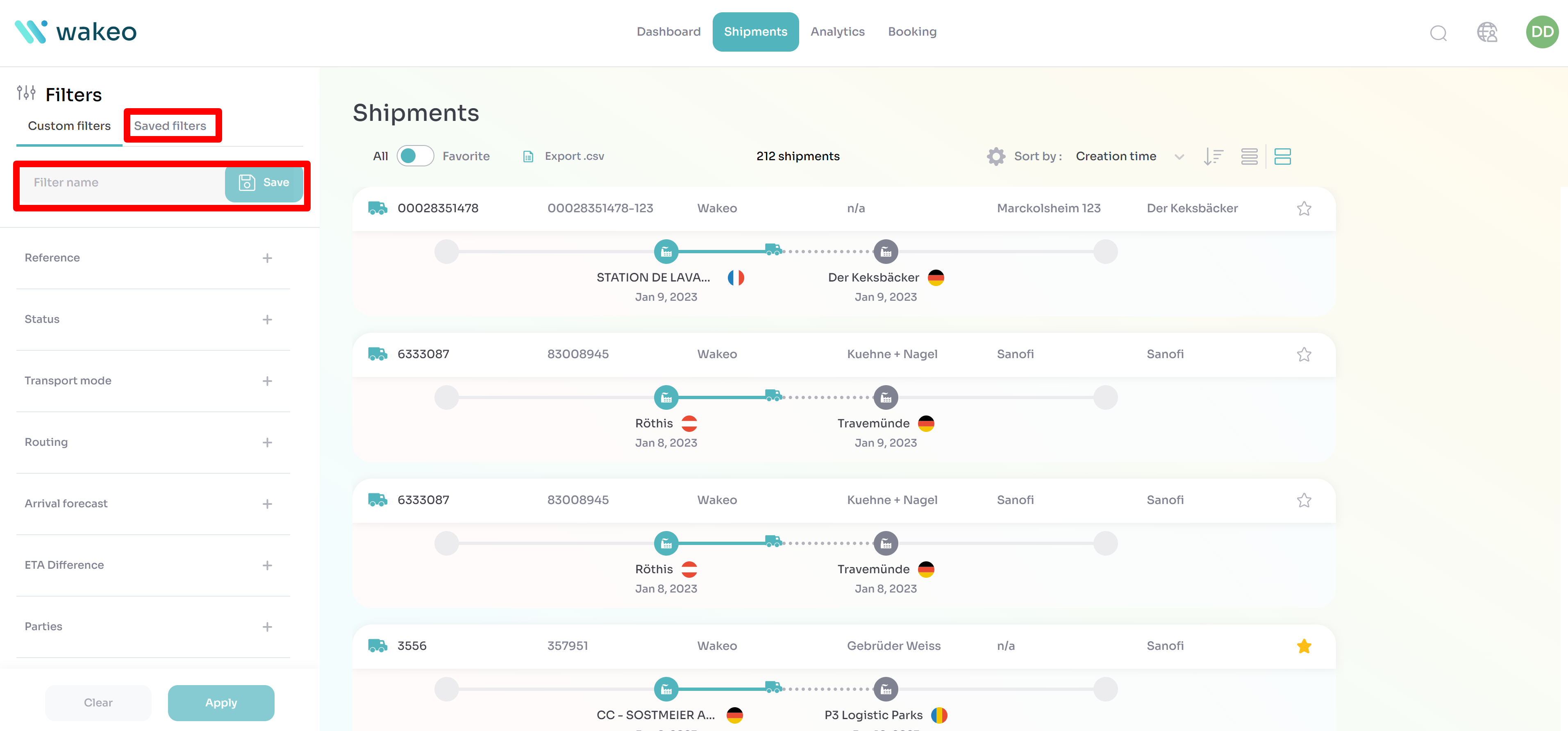Favorite shipment 00028351478 with the star
The image size is (1568, 731).
click(x=1304, y=209)
